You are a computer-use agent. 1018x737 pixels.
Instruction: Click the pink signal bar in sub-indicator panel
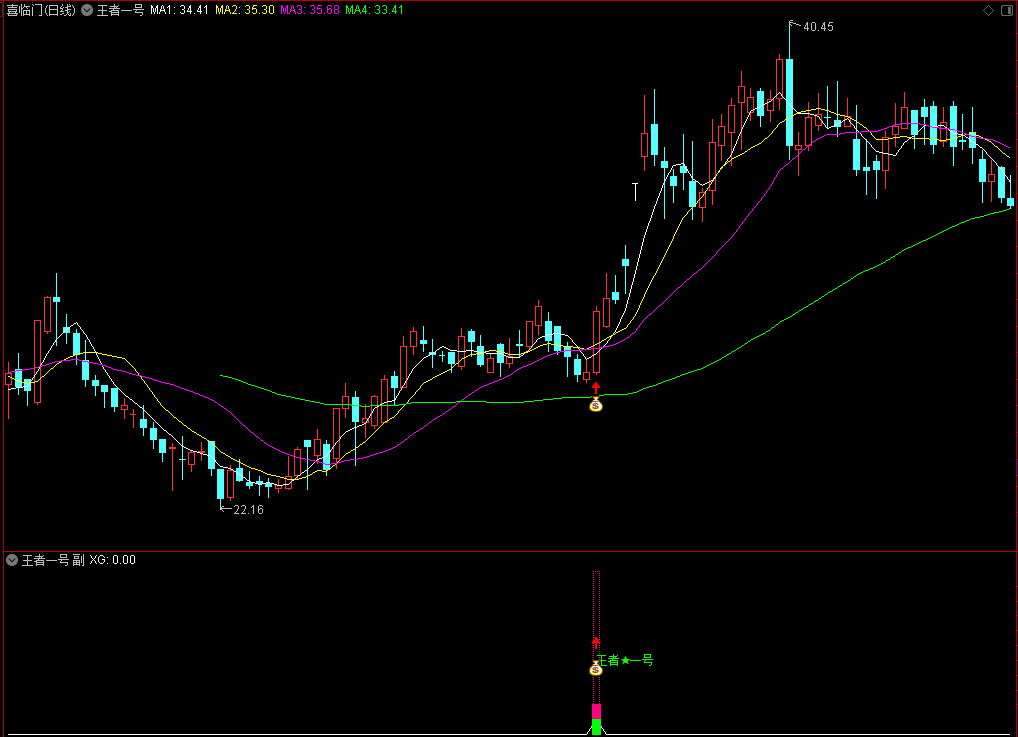pos(596,711)
